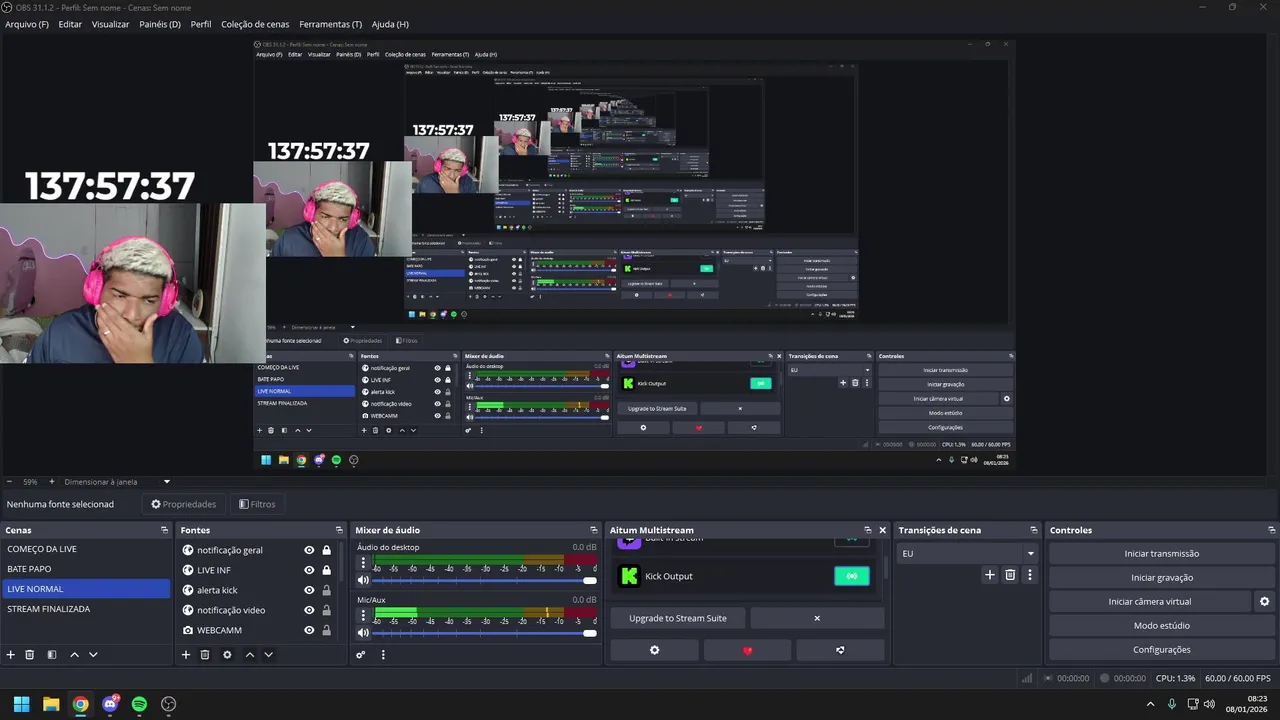Remove selected scene with trash icon
Image resolution: width=1280 pixels, height=720 pixels.
30,655
